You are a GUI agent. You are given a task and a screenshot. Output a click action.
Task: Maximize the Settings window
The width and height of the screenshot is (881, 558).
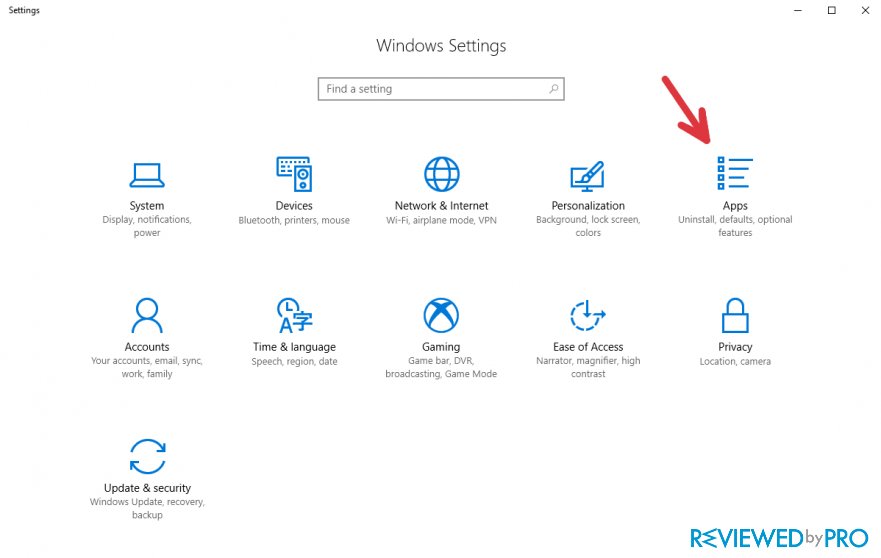832,10
